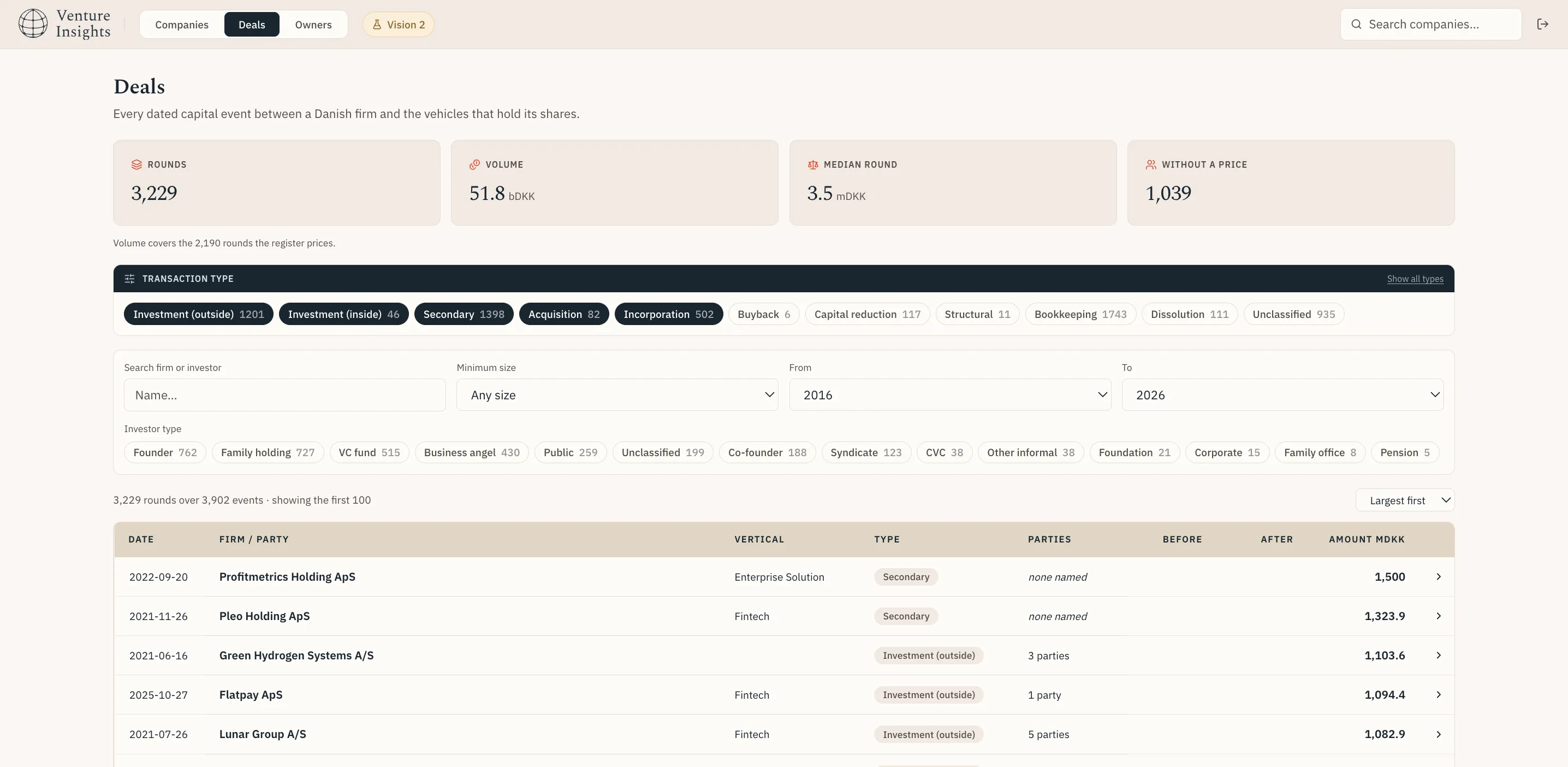Click the Venture Insights globe logo
1568x767 pixels.
click(33, 23)
